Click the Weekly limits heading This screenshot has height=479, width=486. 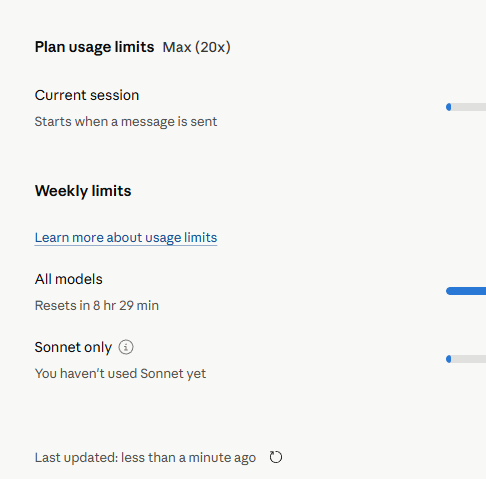[x=83, y=191]
